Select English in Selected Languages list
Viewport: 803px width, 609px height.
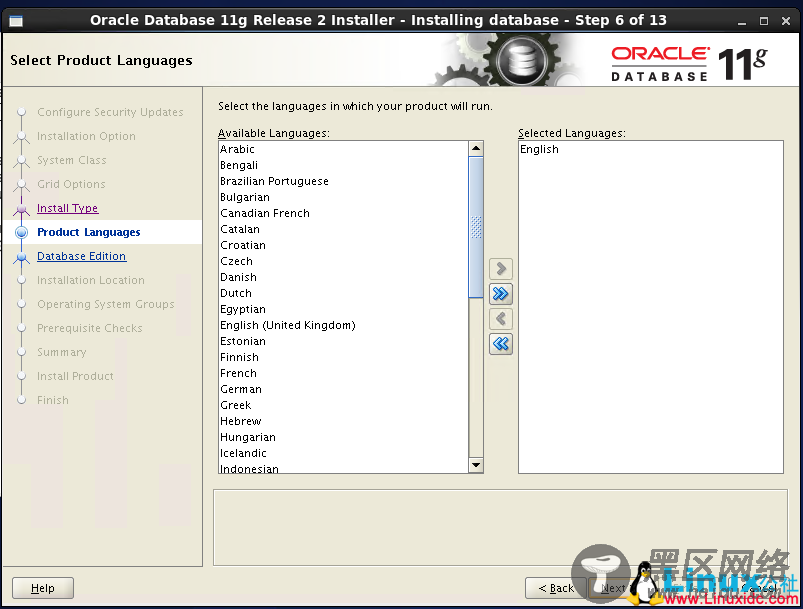pyautogui.click(x=650, y=149)
